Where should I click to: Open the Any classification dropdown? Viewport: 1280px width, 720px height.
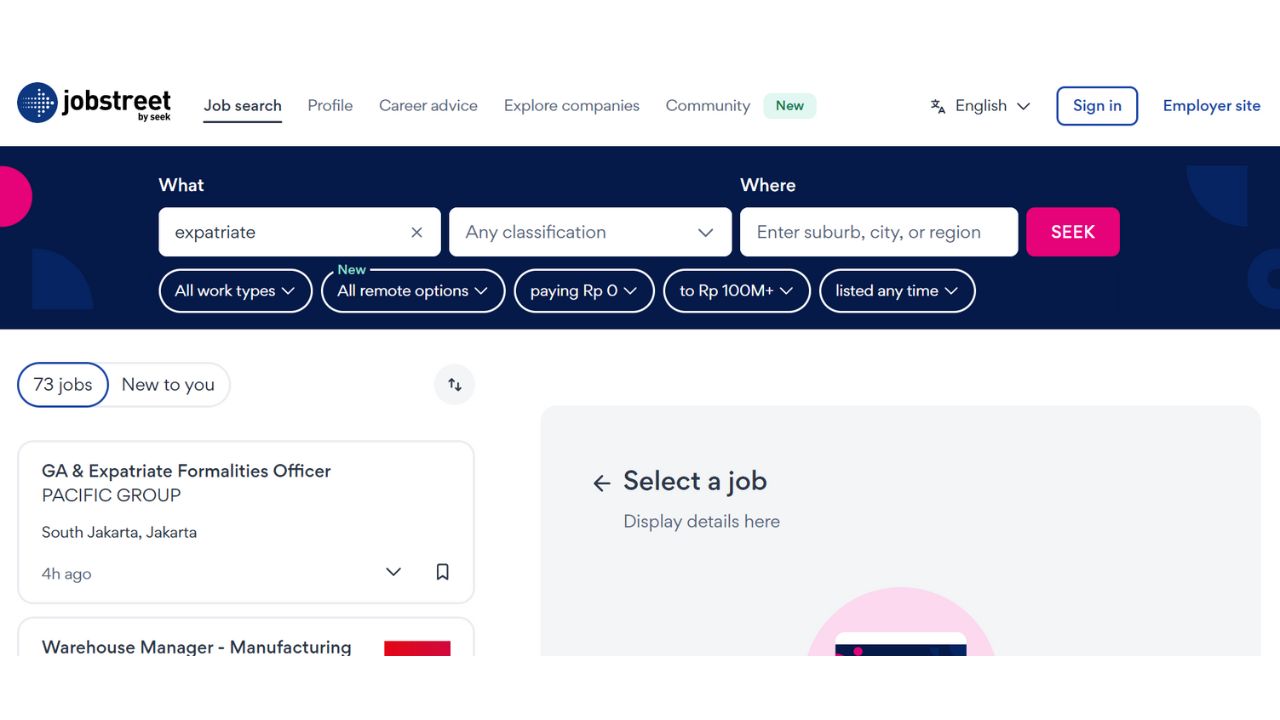(589, 231)
